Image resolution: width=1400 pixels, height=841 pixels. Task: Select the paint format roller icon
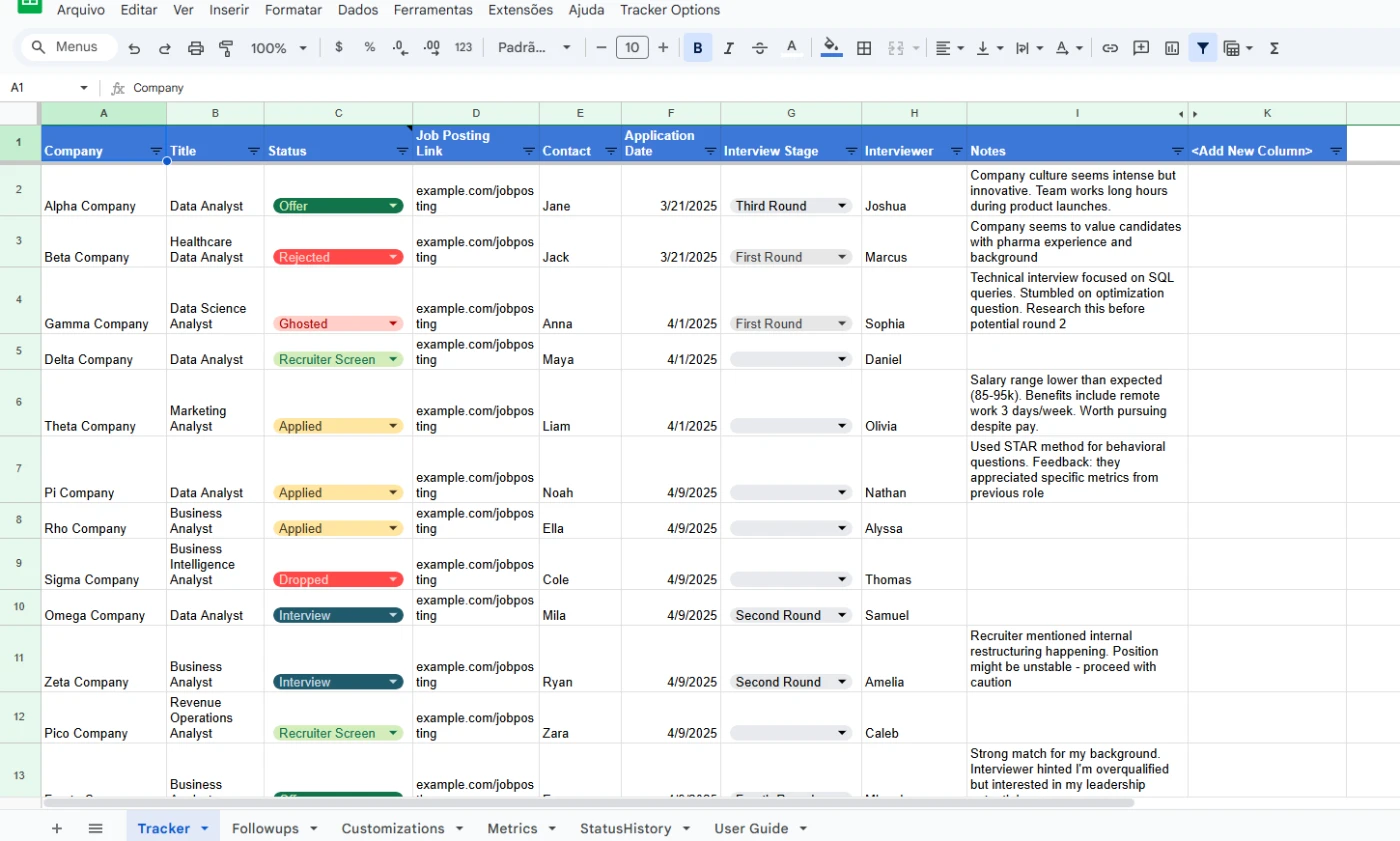pos(226,48)
